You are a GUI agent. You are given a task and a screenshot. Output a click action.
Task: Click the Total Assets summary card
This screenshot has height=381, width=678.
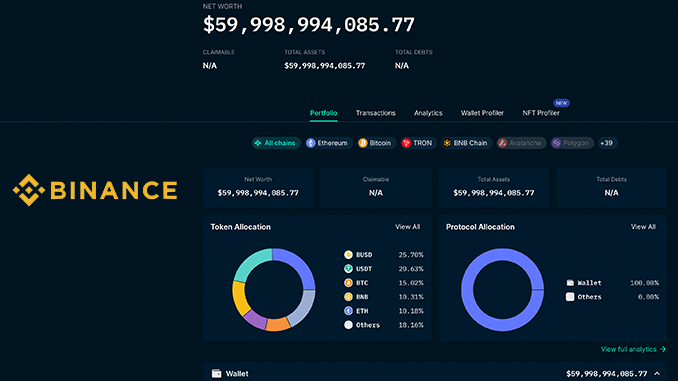point(494,188)
